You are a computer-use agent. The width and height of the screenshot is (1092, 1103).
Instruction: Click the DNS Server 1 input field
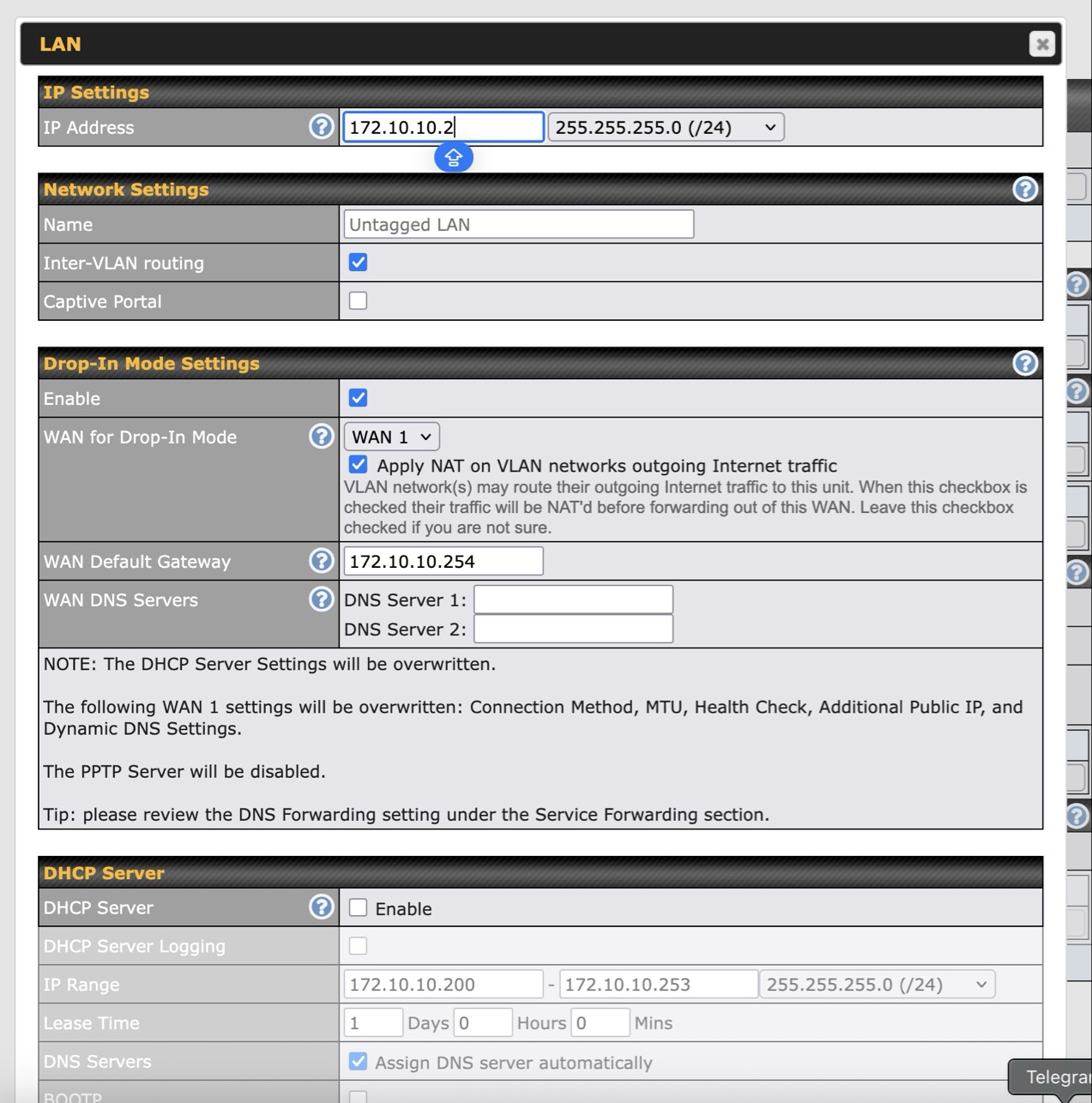click(573, 600)
